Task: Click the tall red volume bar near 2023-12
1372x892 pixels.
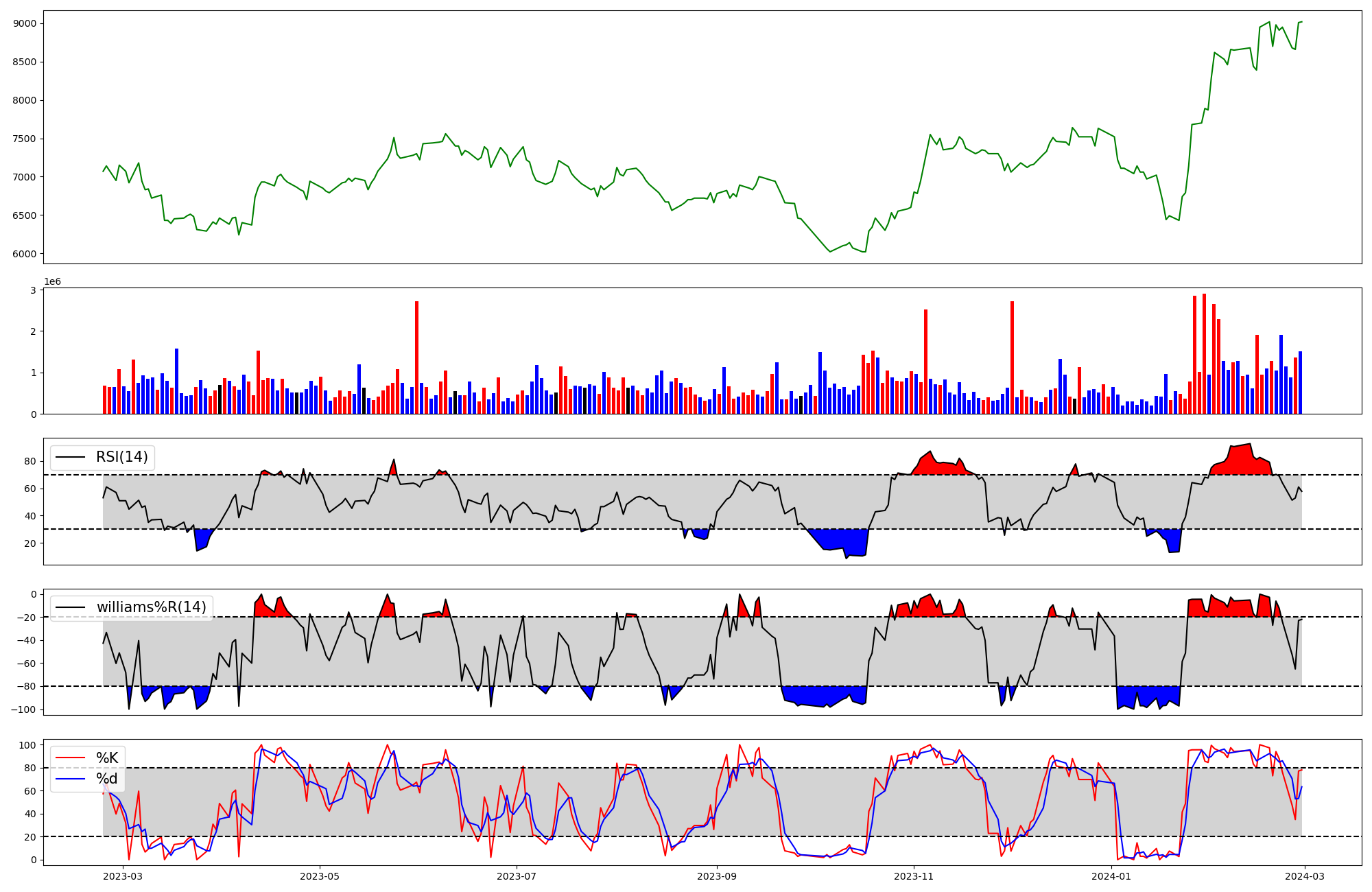Action: (x=1012, y=357)
